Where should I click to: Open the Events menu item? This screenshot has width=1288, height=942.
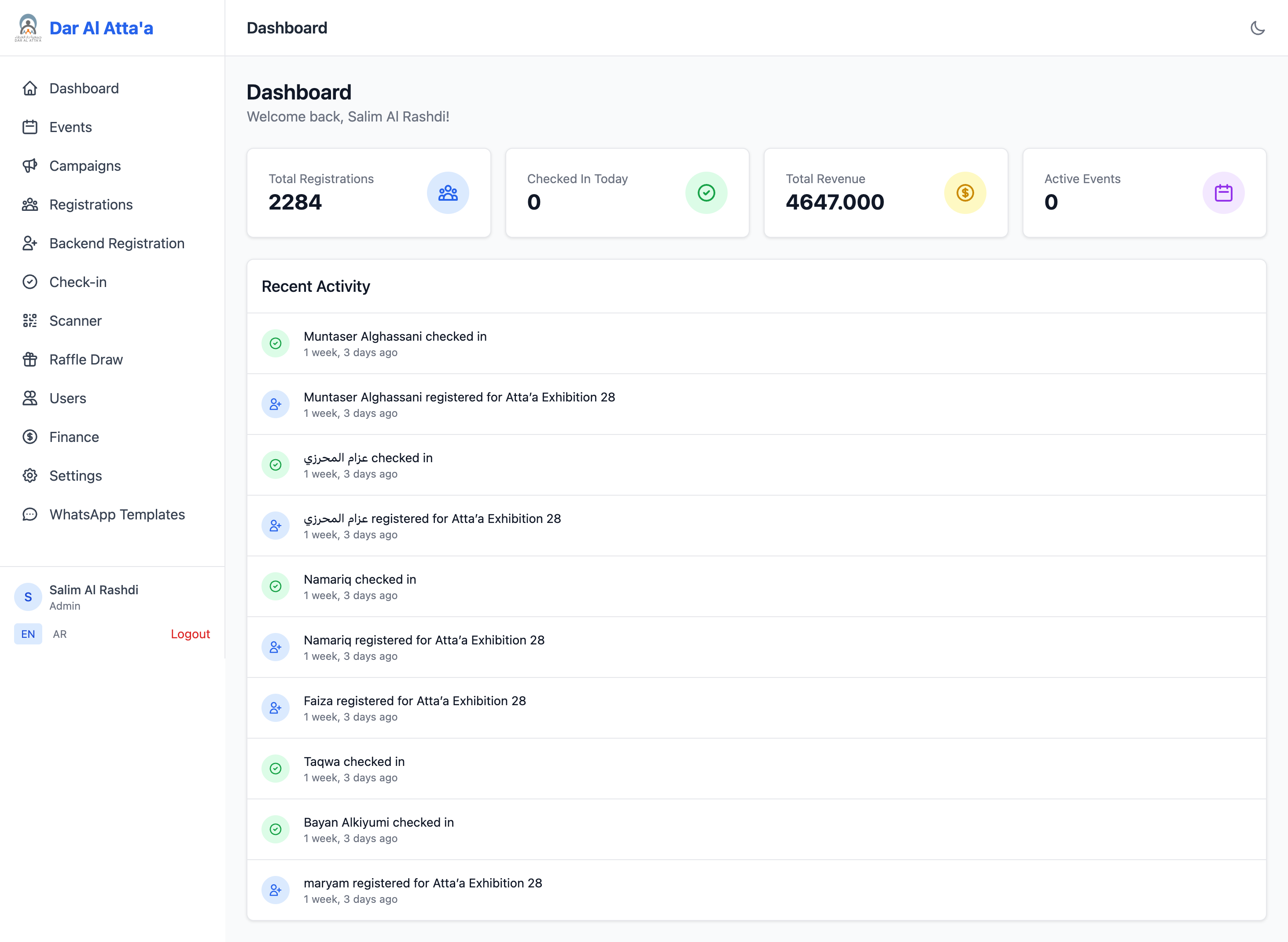(70, 127)
